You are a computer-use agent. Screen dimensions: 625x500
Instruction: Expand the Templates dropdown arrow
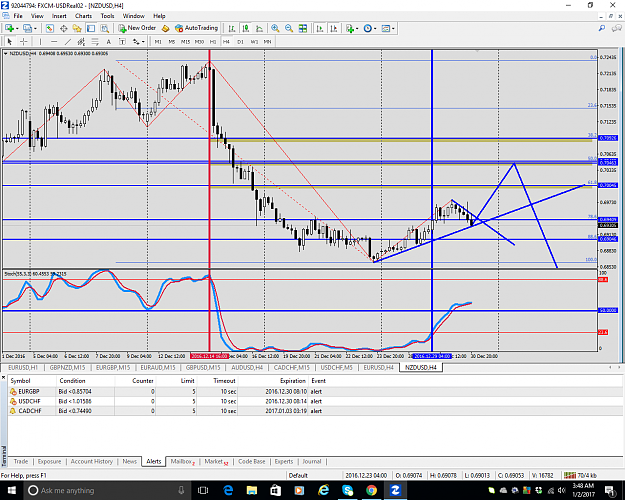point(393,29)
